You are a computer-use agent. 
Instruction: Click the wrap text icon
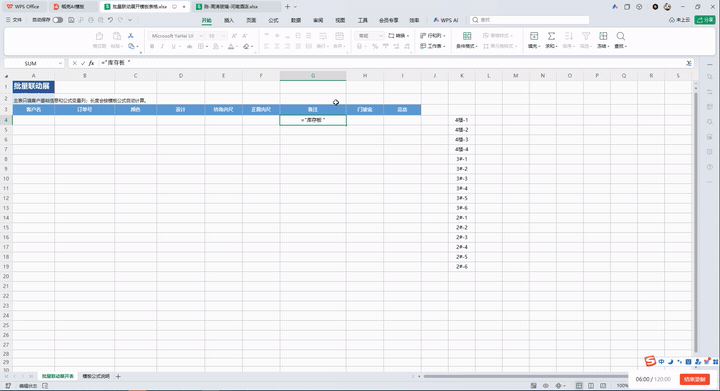pyautogui.click(x=323, y=36)
